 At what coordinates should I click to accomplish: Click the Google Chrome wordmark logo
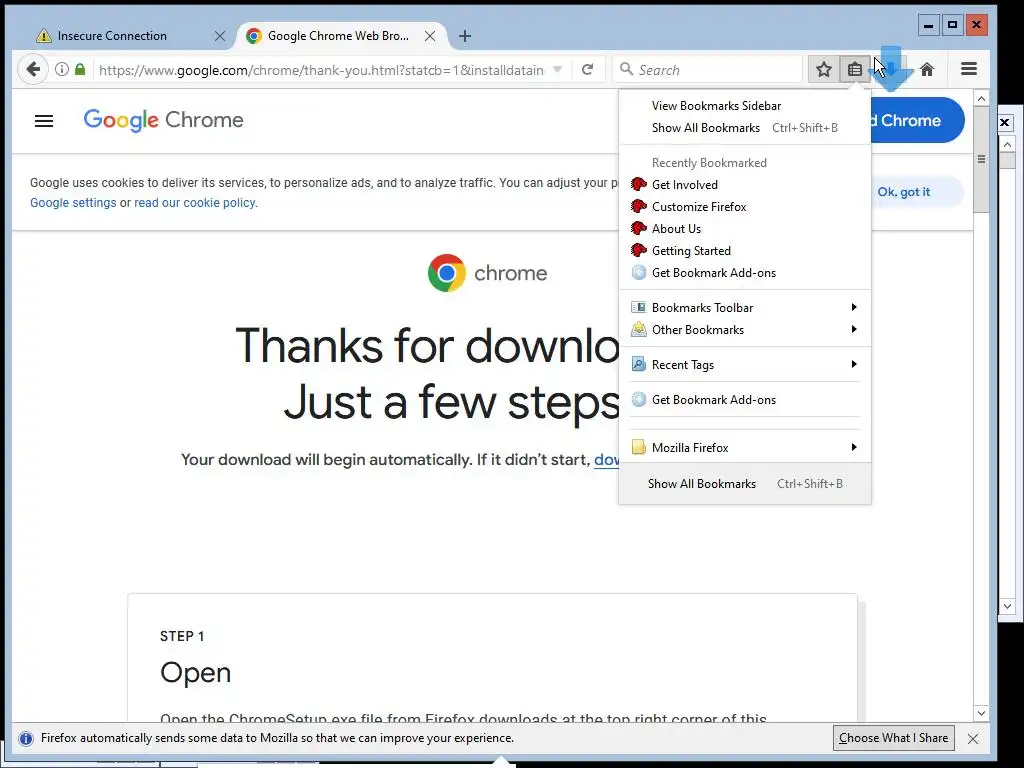[163, 120]
